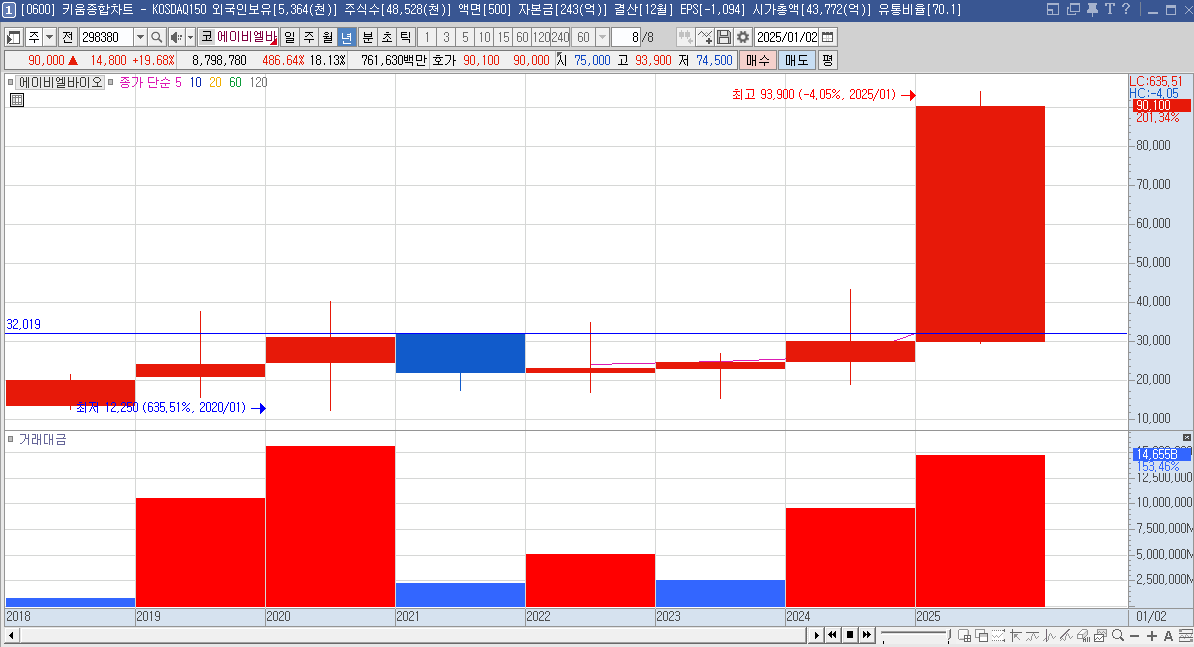
Task: Open dropdown arrow next to speaker icon
Action: click(x=190, y=37)
